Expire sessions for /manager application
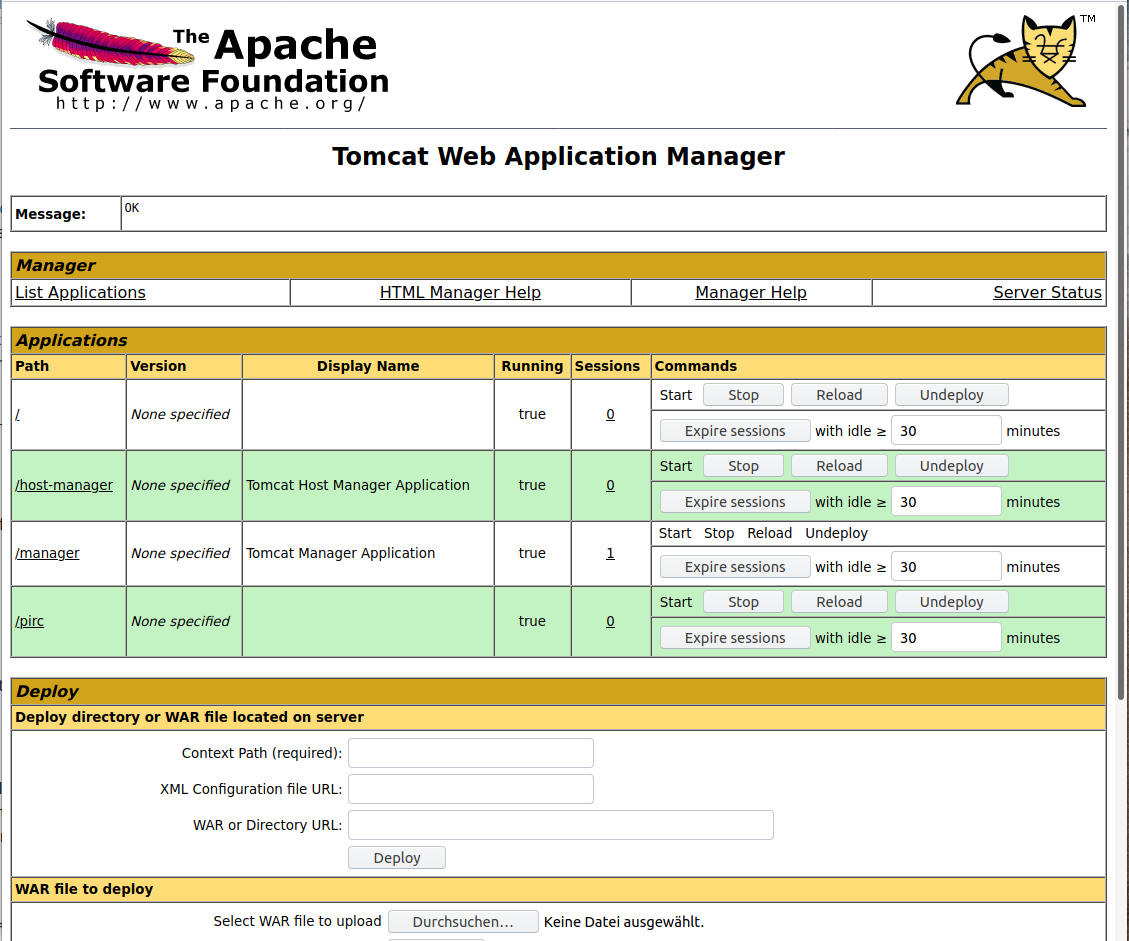 (x=735, y=567)
